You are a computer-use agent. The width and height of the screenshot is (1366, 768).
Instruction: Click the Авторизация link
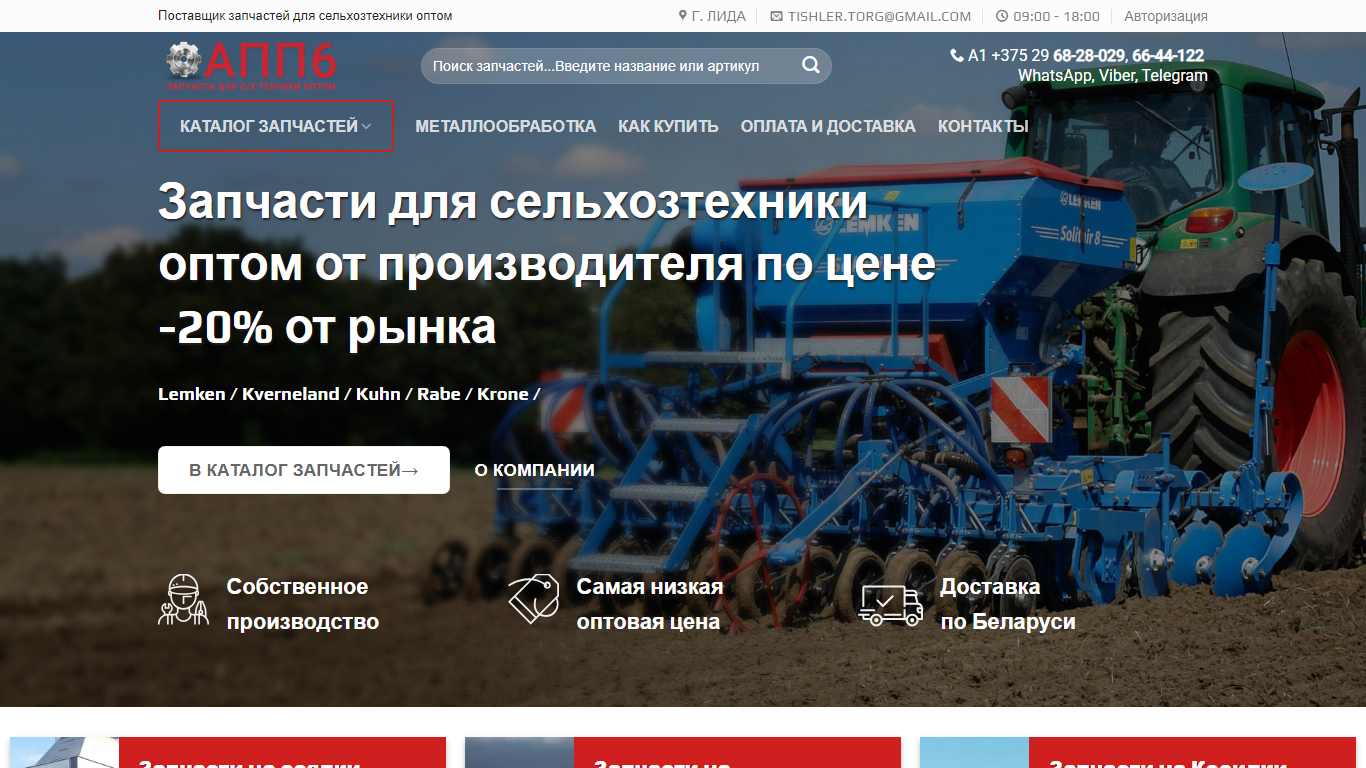point(1166,16)
